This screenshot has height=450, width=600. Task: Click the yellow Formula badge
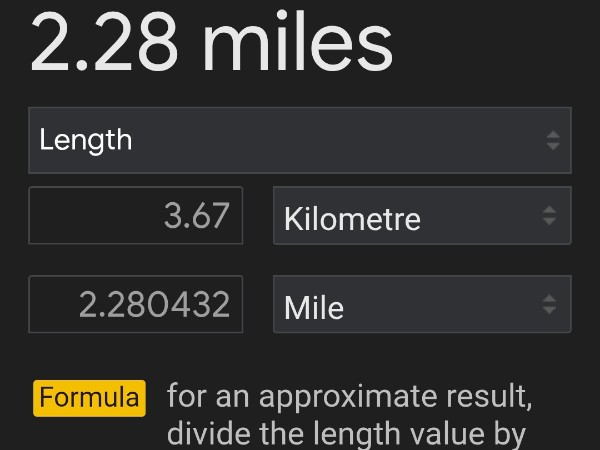[x=89, y=398]
